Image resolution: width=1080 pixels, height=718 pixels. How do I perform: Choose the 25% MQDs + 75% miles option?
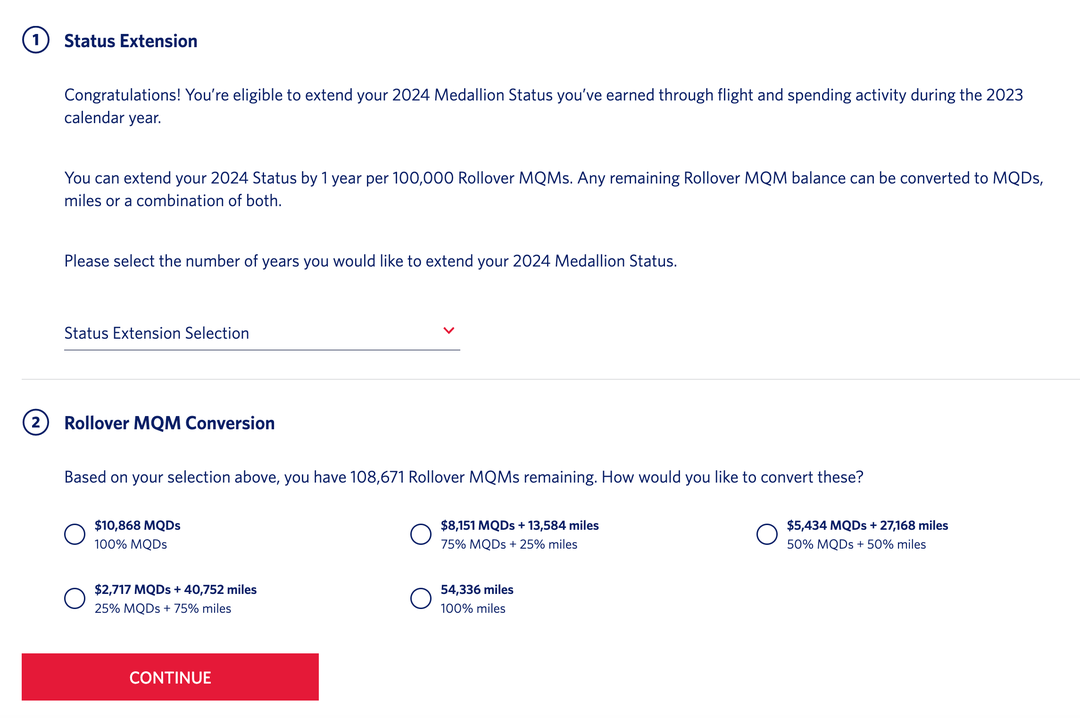tap(74, 598)
